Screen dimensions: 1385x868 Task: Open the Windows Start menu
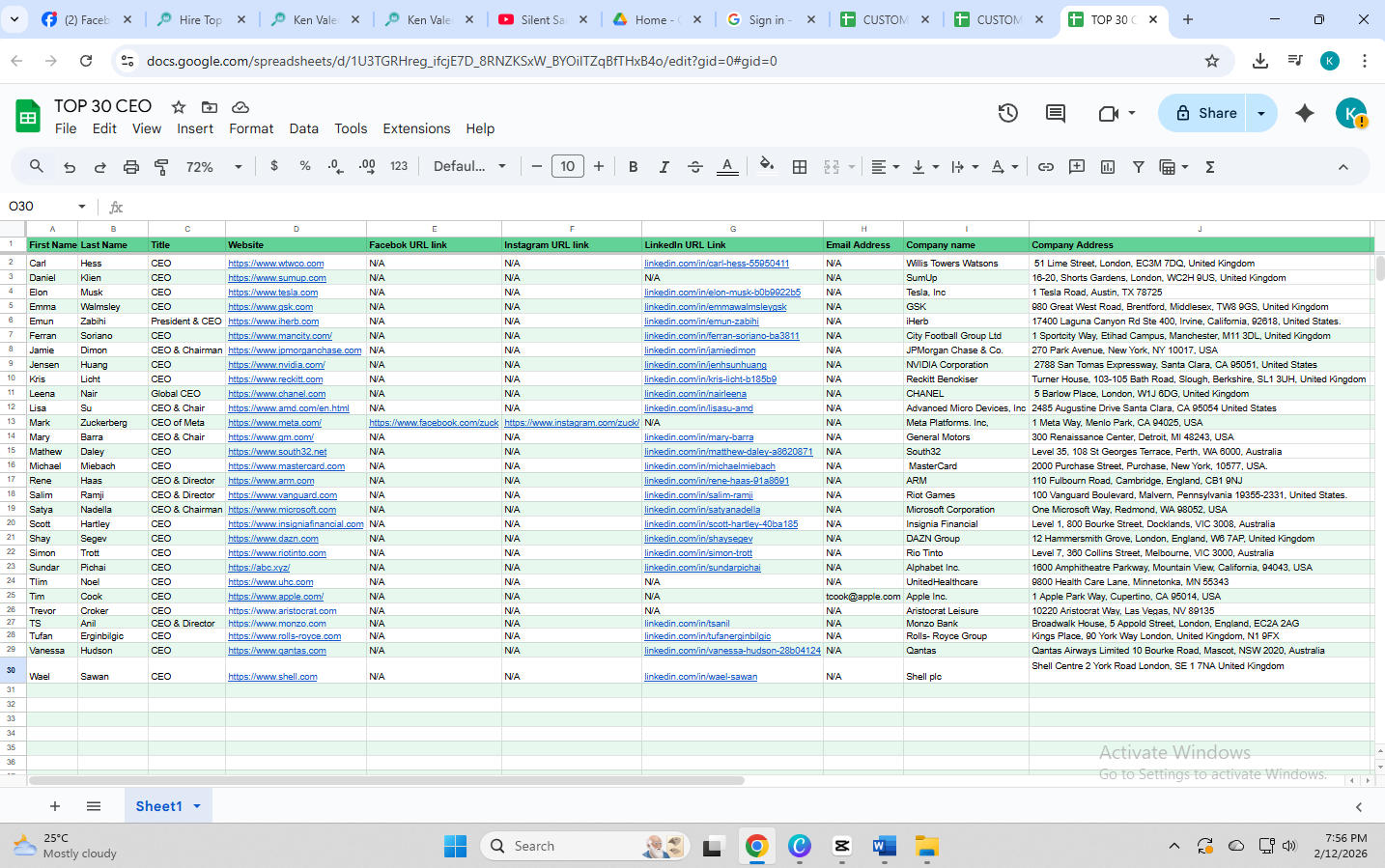tap(456, 846)
